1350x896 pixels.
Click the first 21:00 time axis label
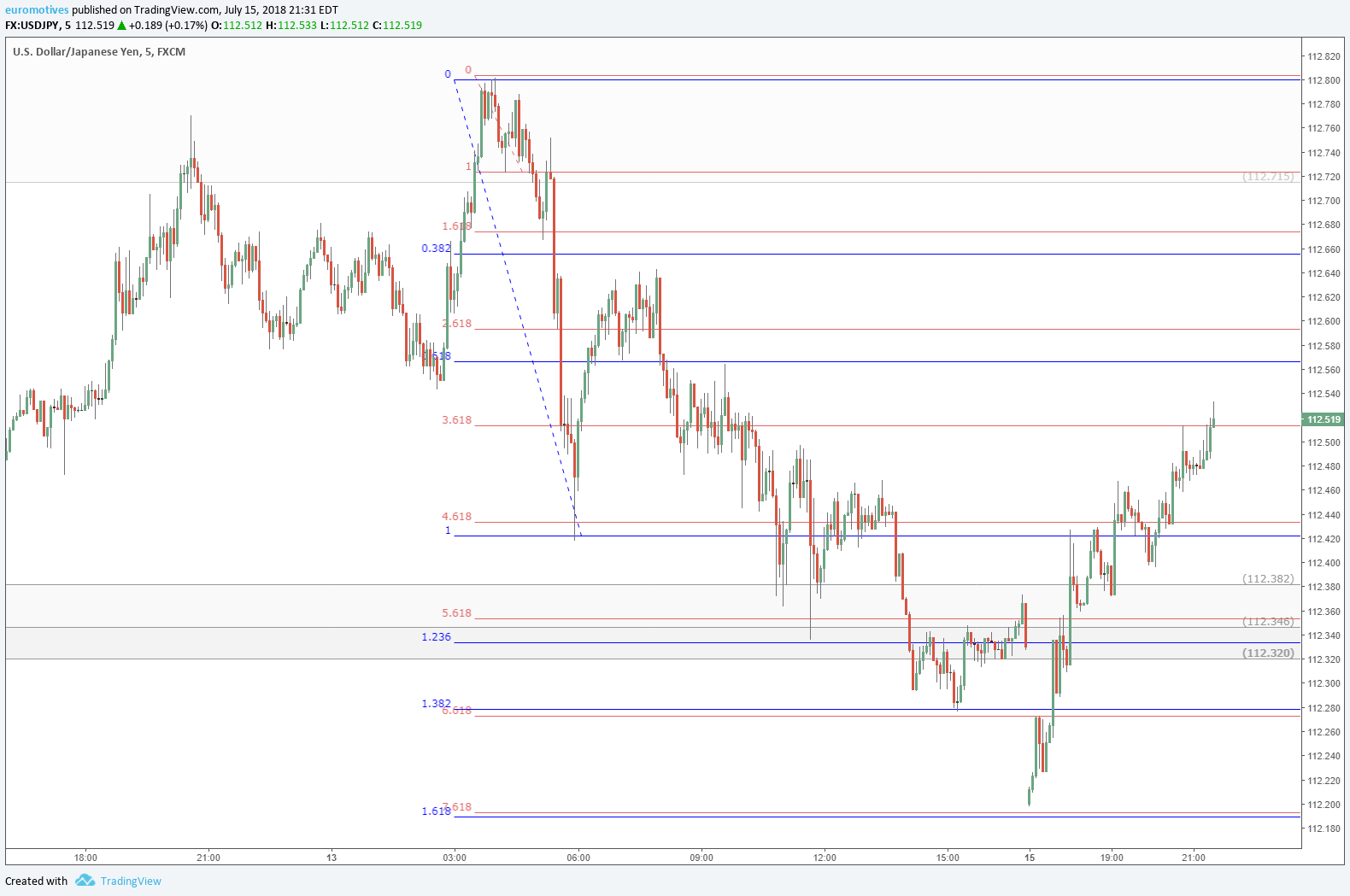[208, 858]
